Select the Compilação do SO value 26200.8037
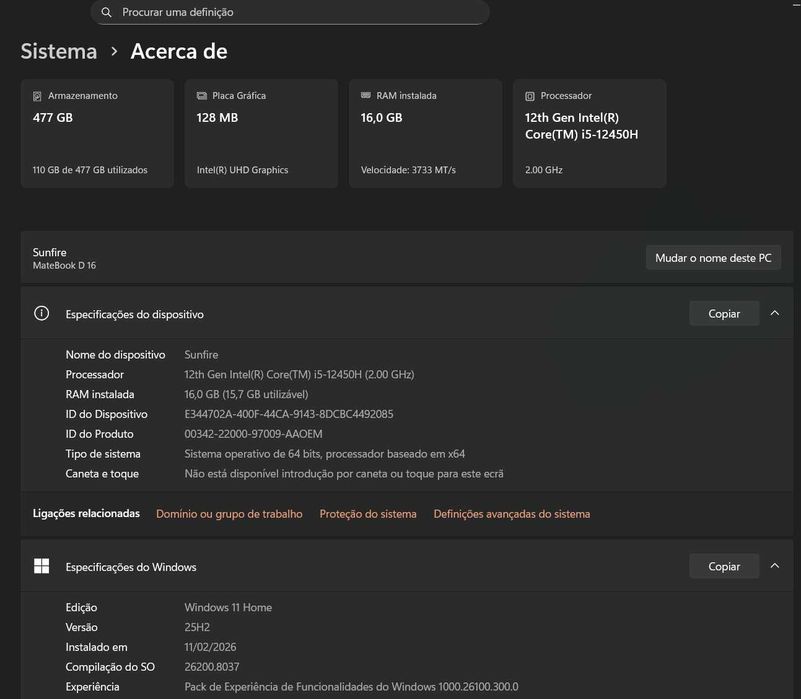Screen dimensions: 801x699 212,667
